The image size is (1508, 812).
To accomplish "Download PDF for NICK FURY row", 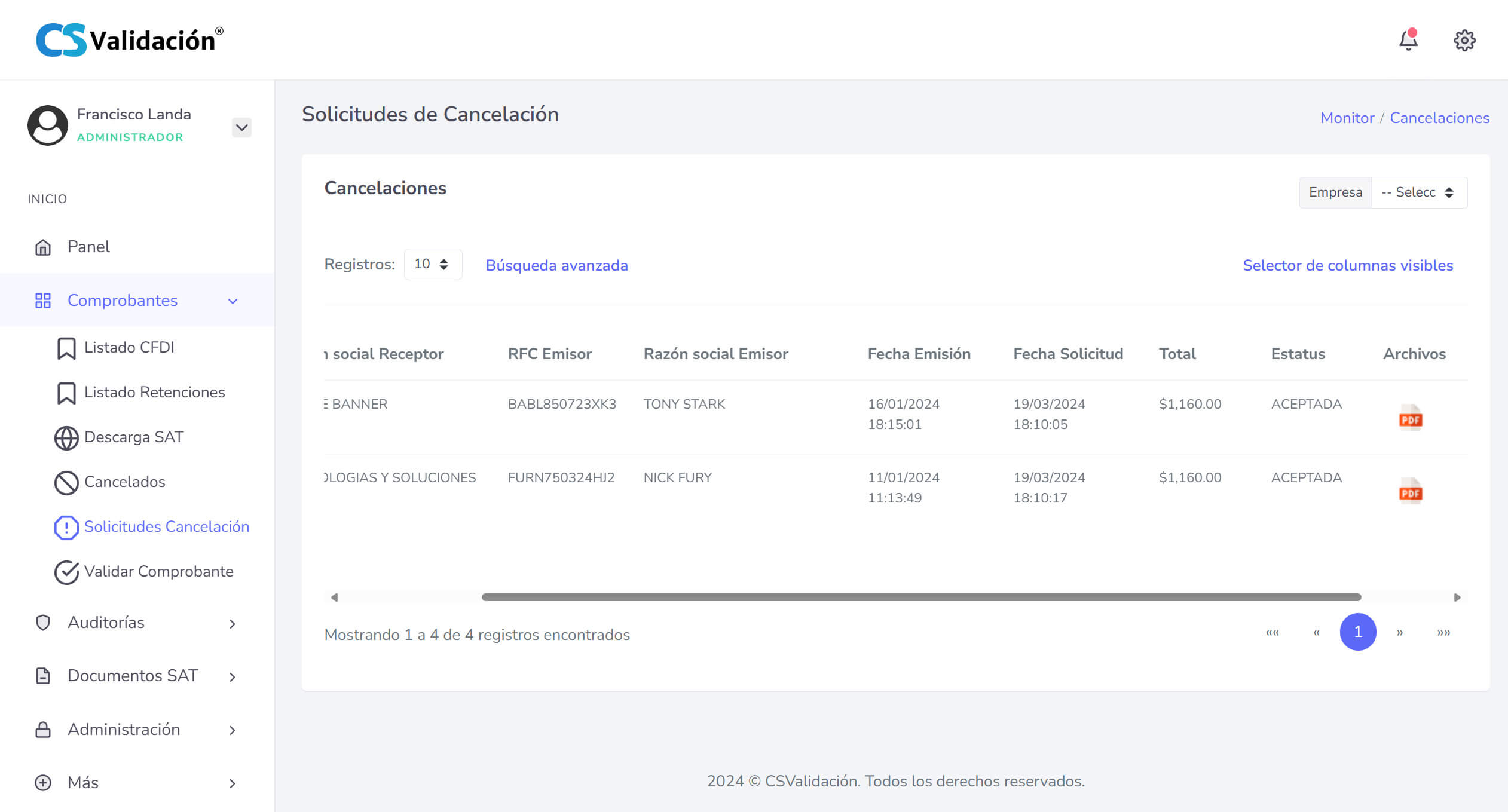I will 1411,491.
